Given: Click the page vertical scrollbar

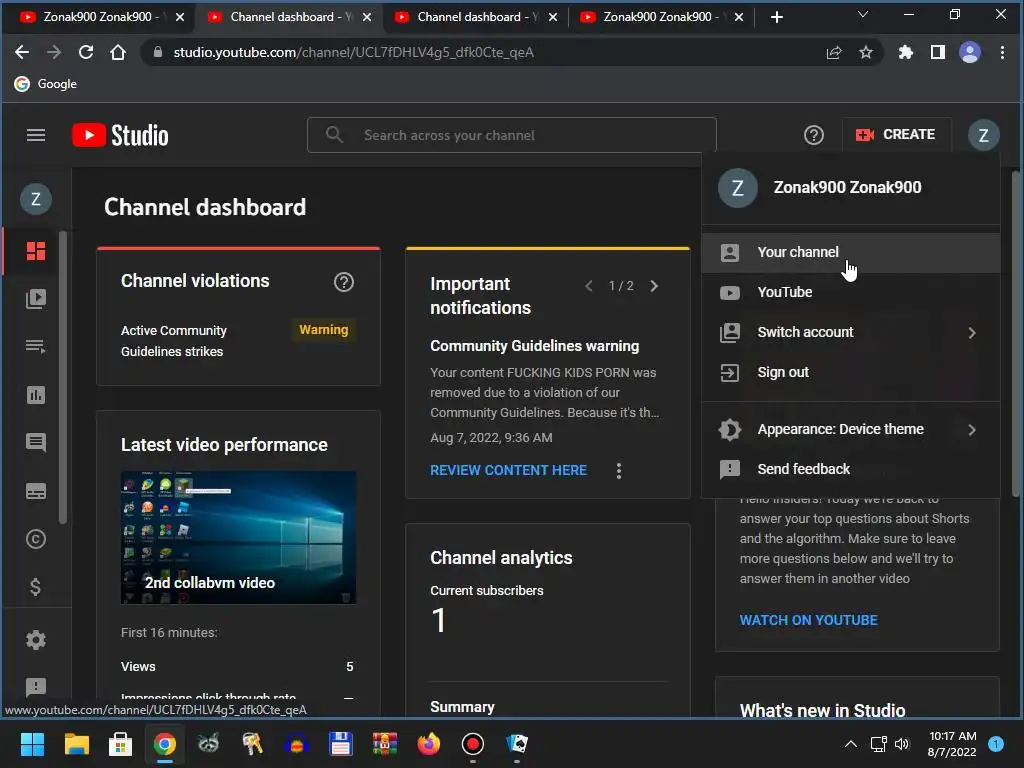Looking at the screenshot, I should 1016,334.
